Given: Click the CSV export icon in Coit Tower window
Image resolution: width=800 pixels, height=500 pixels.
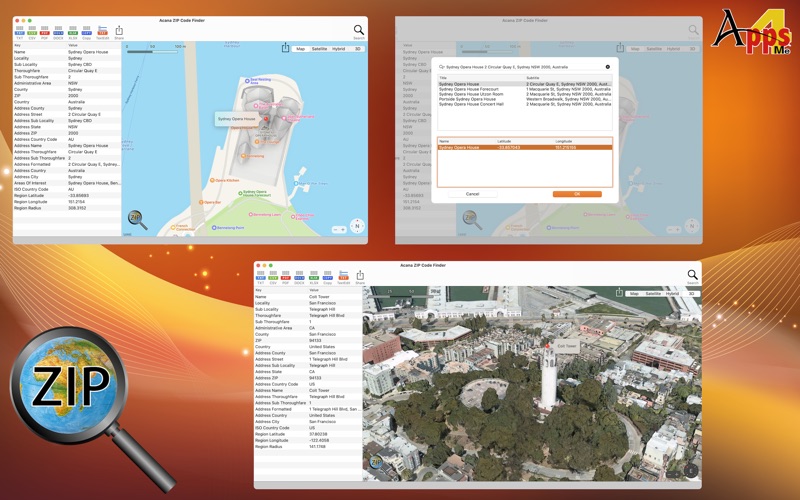Looking at the screenshot, I should [273, 277].
